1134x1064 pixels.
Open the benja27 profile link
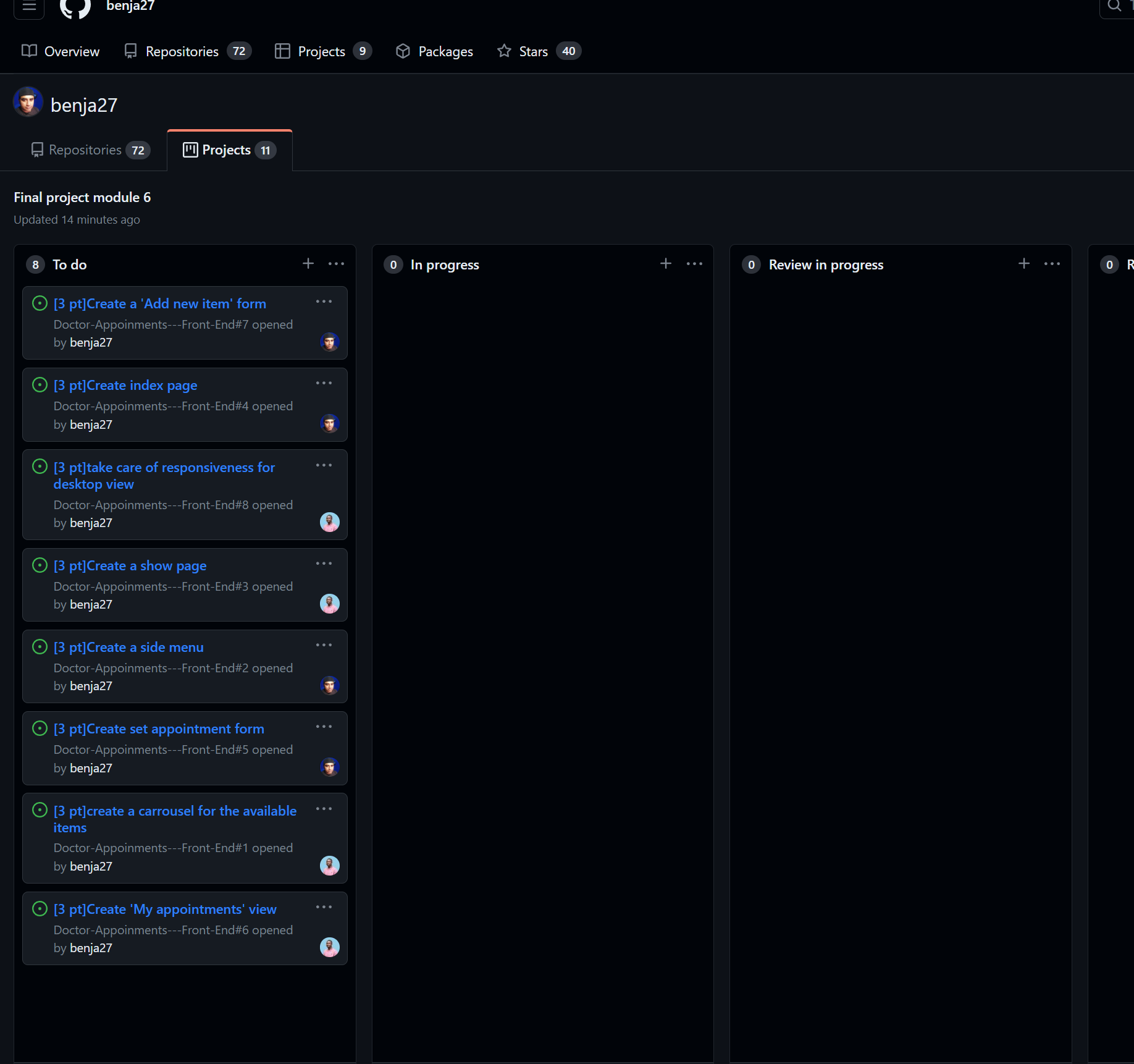[84, 104]
